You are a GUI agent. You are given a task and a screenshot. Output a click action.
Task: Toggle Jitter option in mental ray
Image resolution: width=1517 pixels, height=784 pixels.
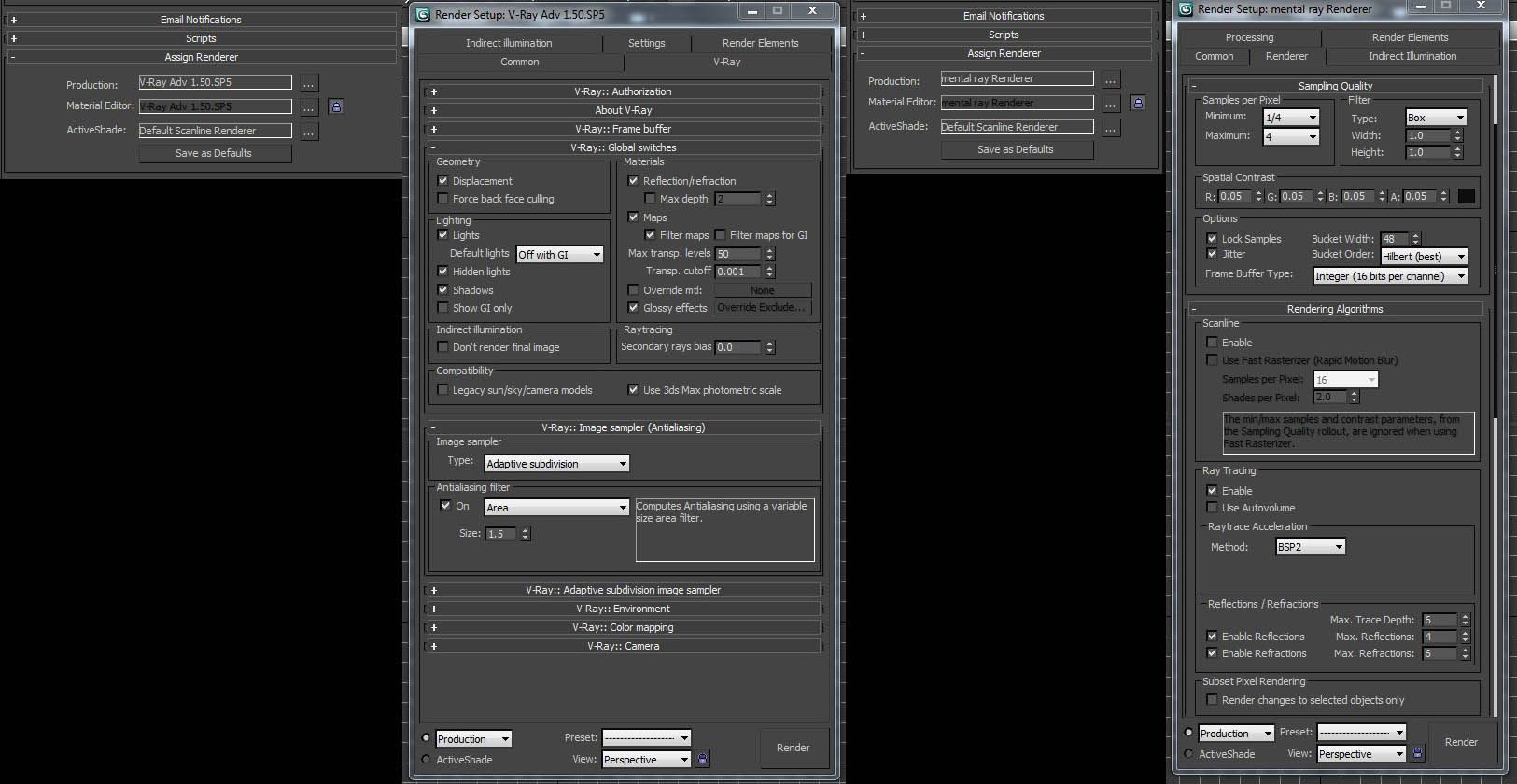click(1212, 254)
